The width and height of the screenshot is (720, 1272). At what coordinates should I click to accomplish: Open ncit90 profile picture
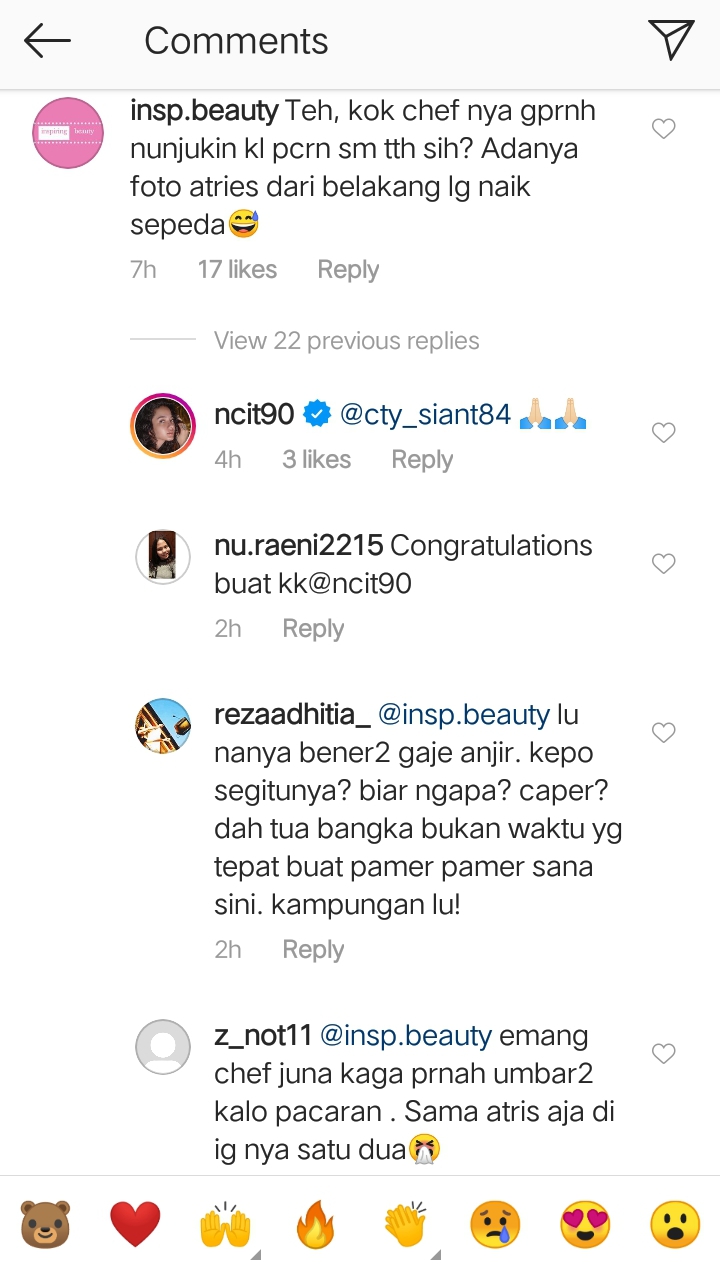(162, 424)
